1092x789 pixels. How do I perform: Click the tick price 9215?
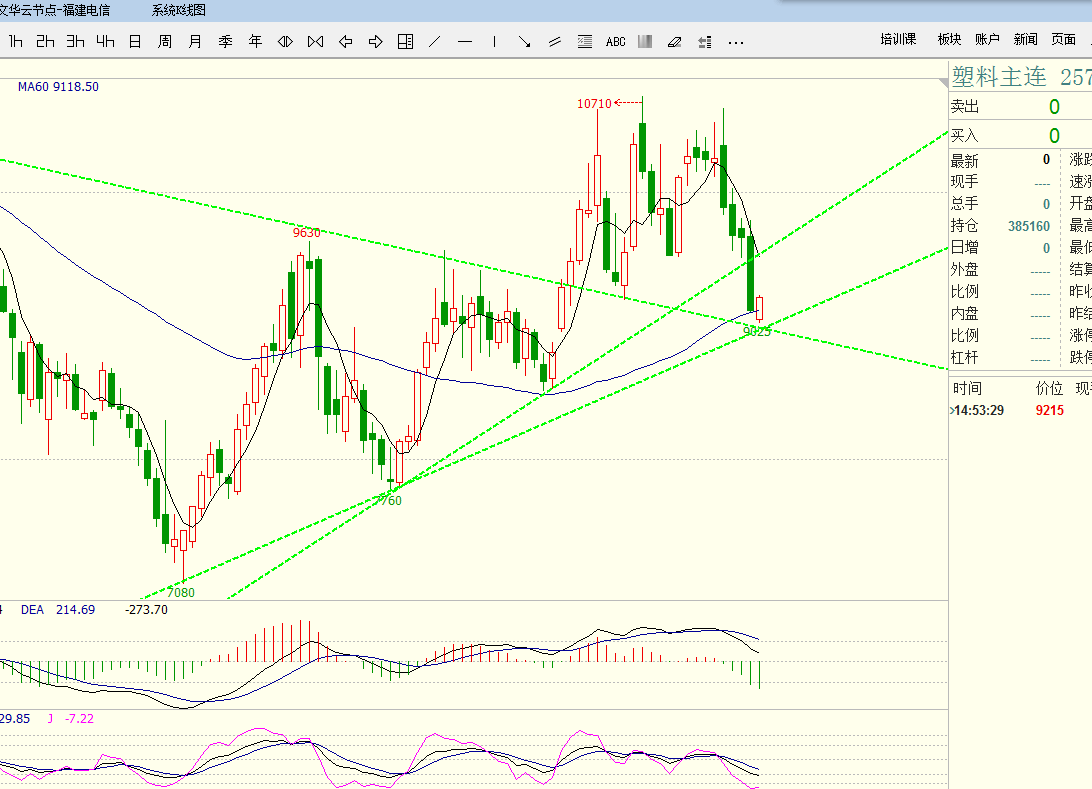[1050, 410]
